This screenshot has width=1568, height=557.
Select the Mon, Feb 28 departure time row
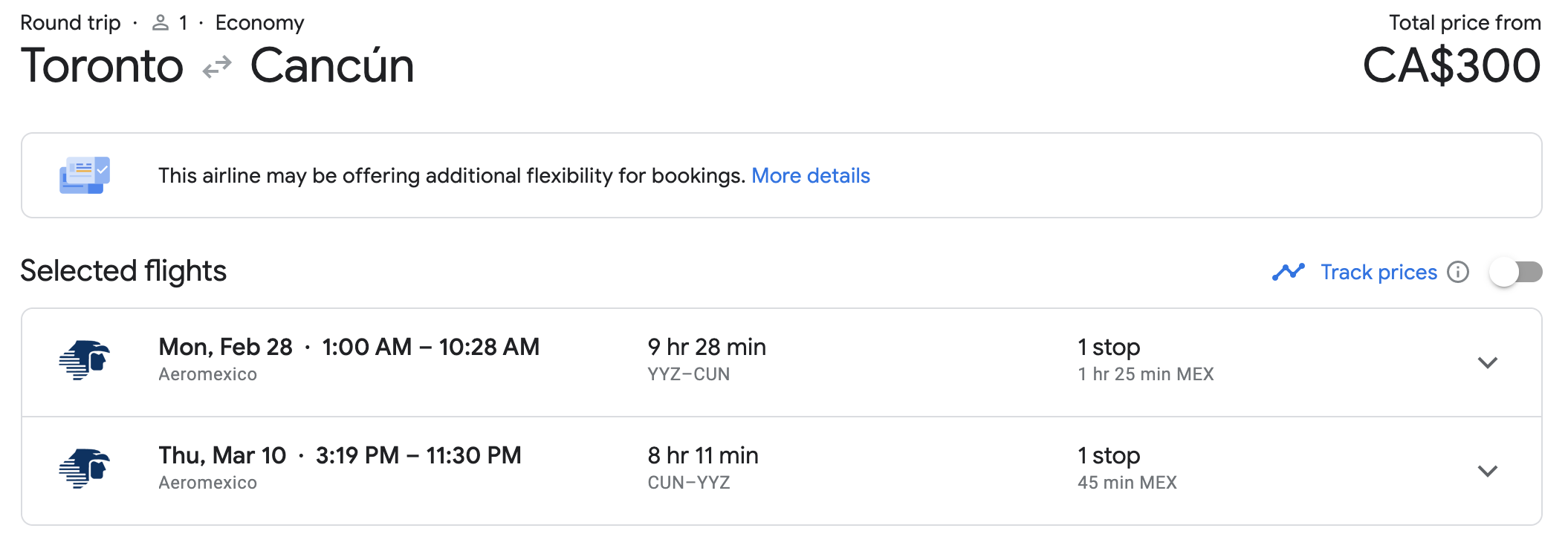pyautogui.click(x=782, y=362)
